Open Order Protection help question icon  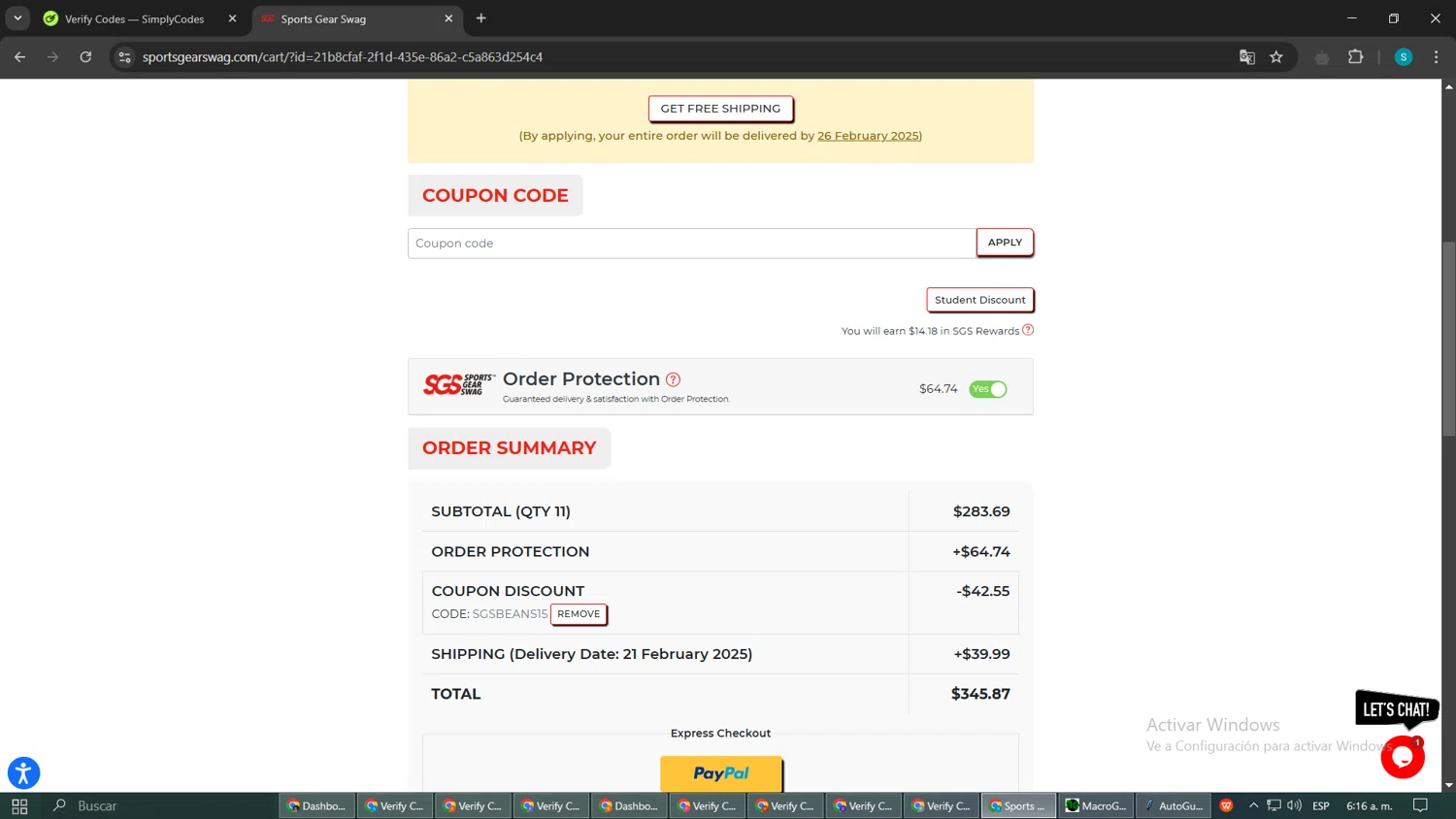(673, 379)
